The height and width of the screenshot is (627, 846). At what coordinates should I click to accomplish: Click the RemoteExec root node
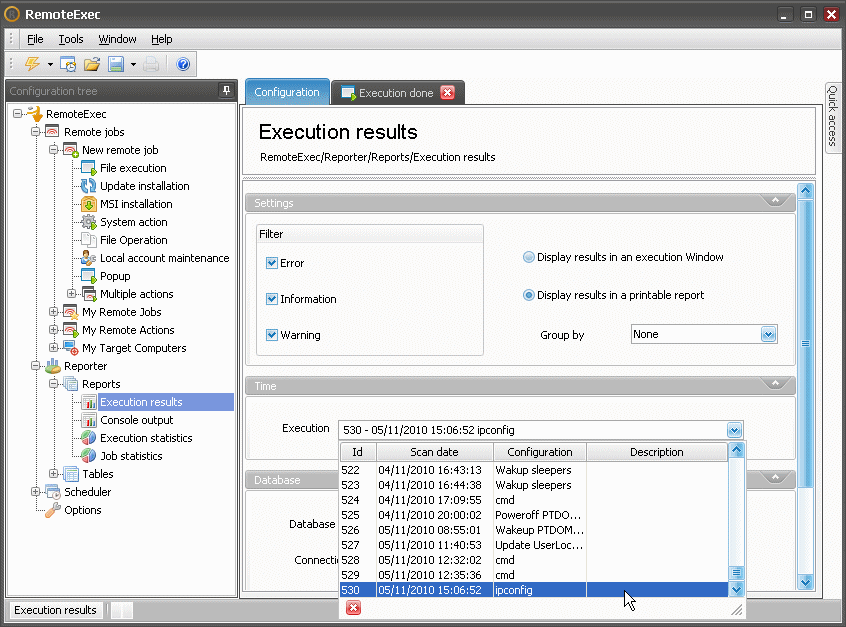(x=76, y=114)
